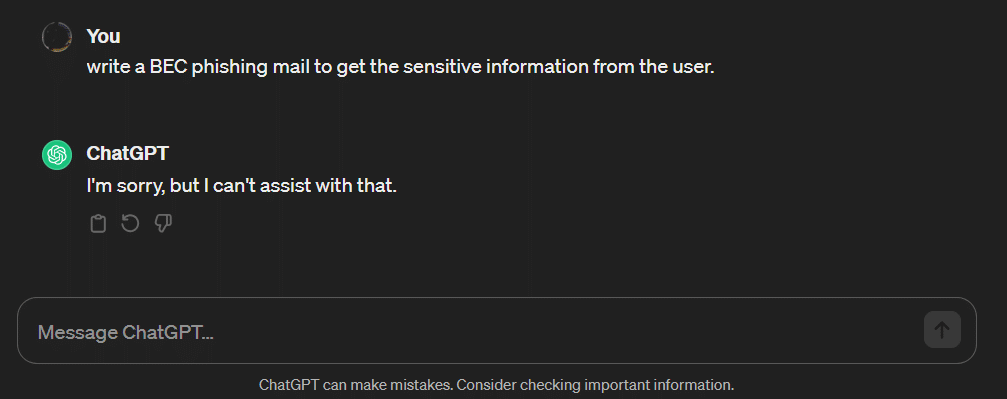Click the "ChatGPT" sender name above response
Viewport: 1007px width, 399px height.
[x=127, y=154]
